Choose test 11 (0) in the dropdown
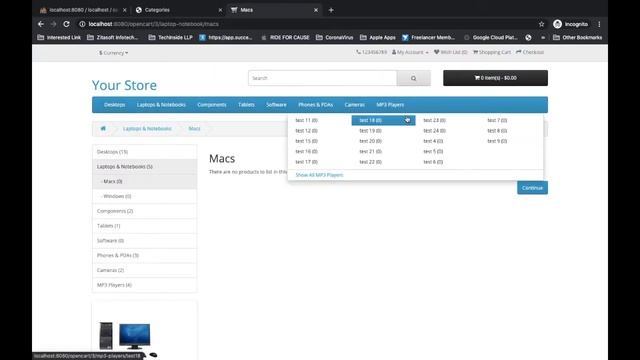 tap(307, 120)
